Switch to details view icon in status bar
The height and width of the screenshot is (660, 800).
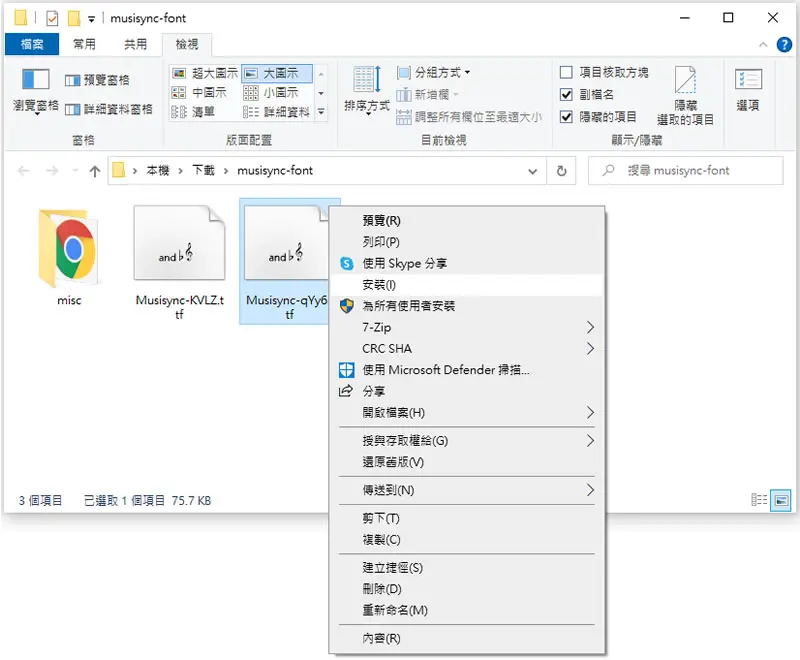coord(759,500)
